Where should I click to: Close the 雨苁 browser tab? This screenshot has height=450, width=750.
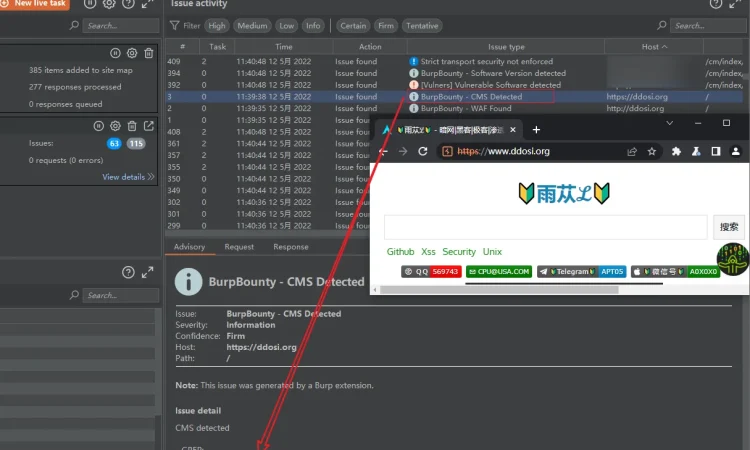click(513, 130)
